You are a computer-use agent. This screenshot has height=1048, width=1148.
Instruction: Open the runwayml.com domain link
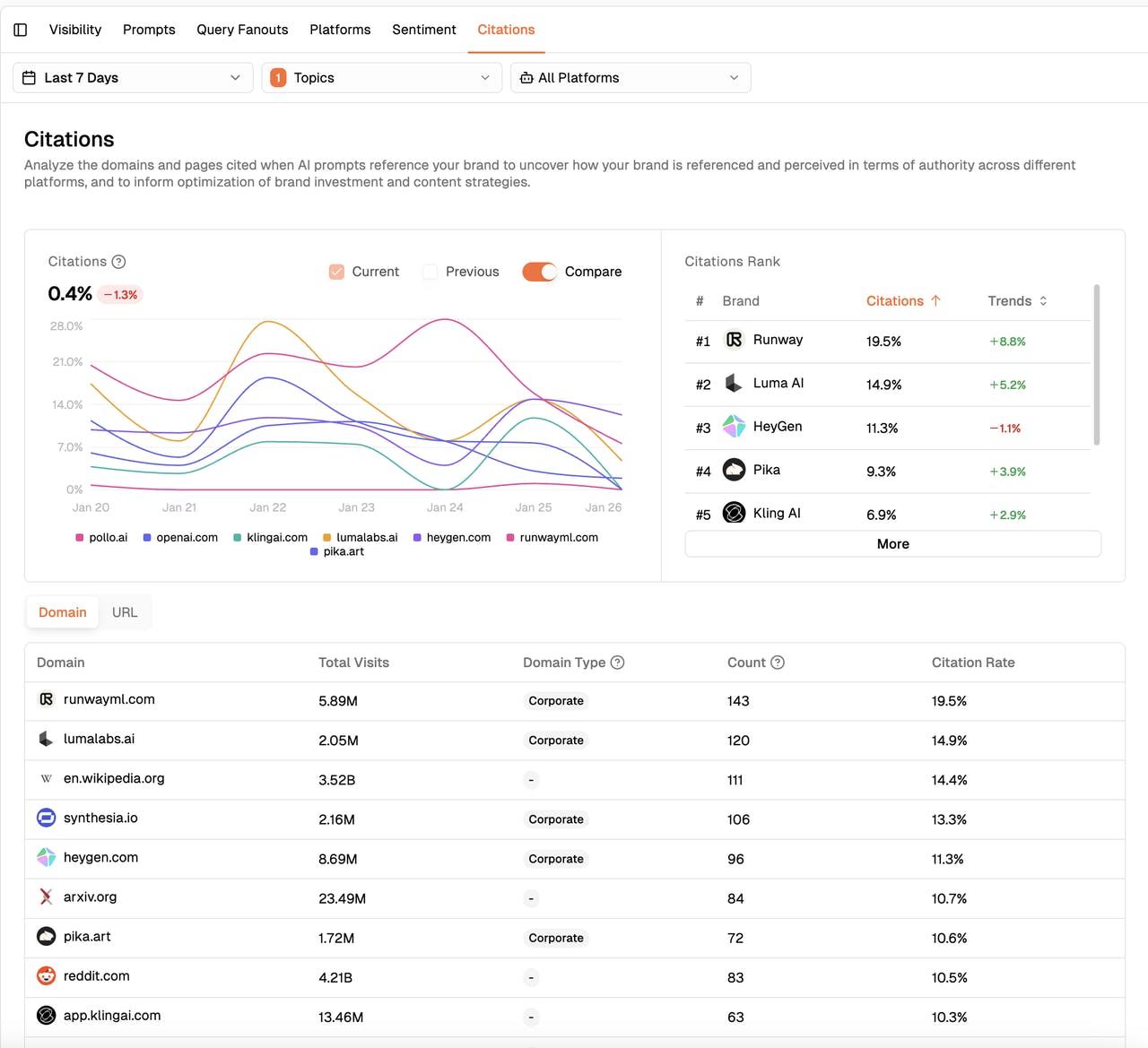pyautogui.click(x=109, y=699)
